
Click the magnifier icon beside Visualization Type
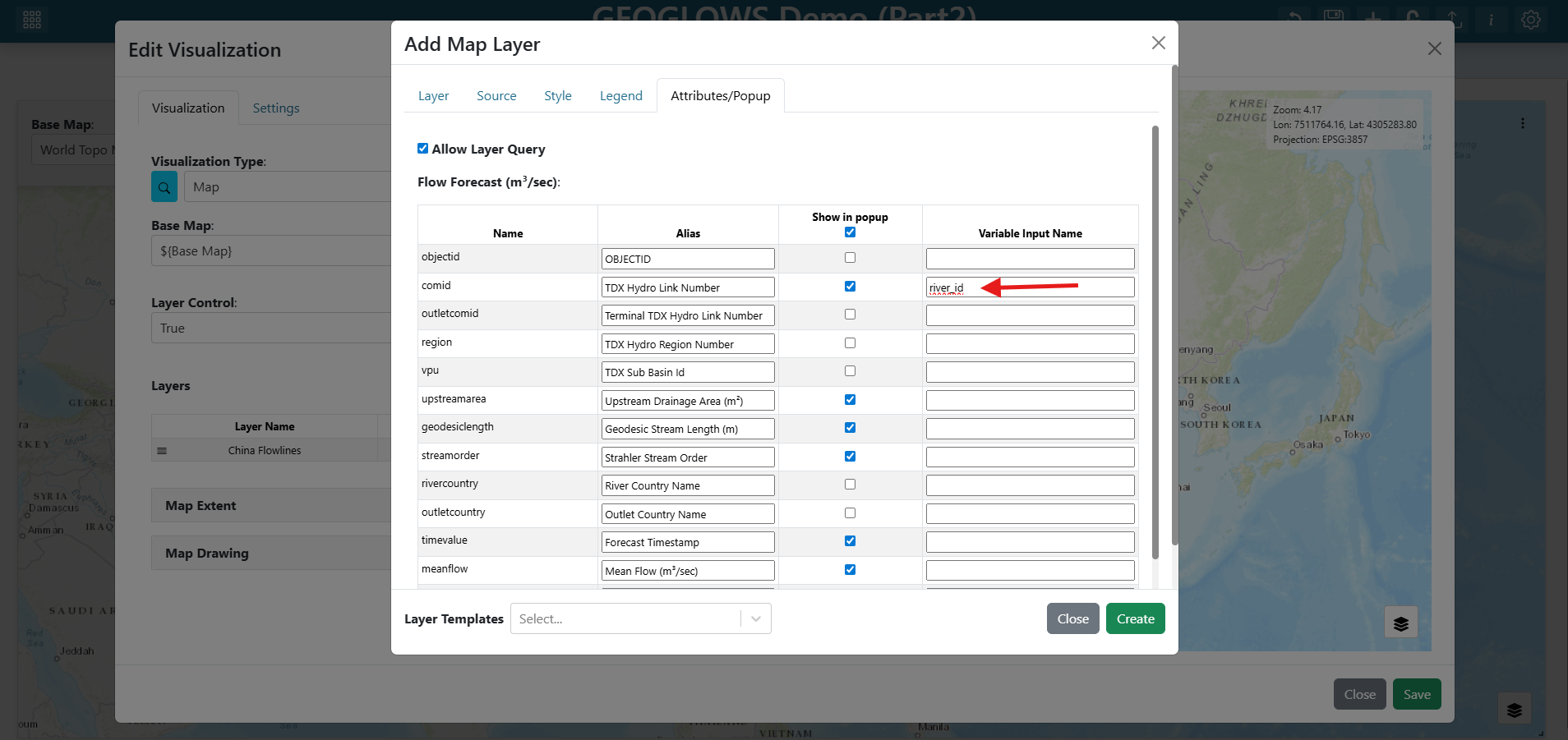tap(164, 187)
